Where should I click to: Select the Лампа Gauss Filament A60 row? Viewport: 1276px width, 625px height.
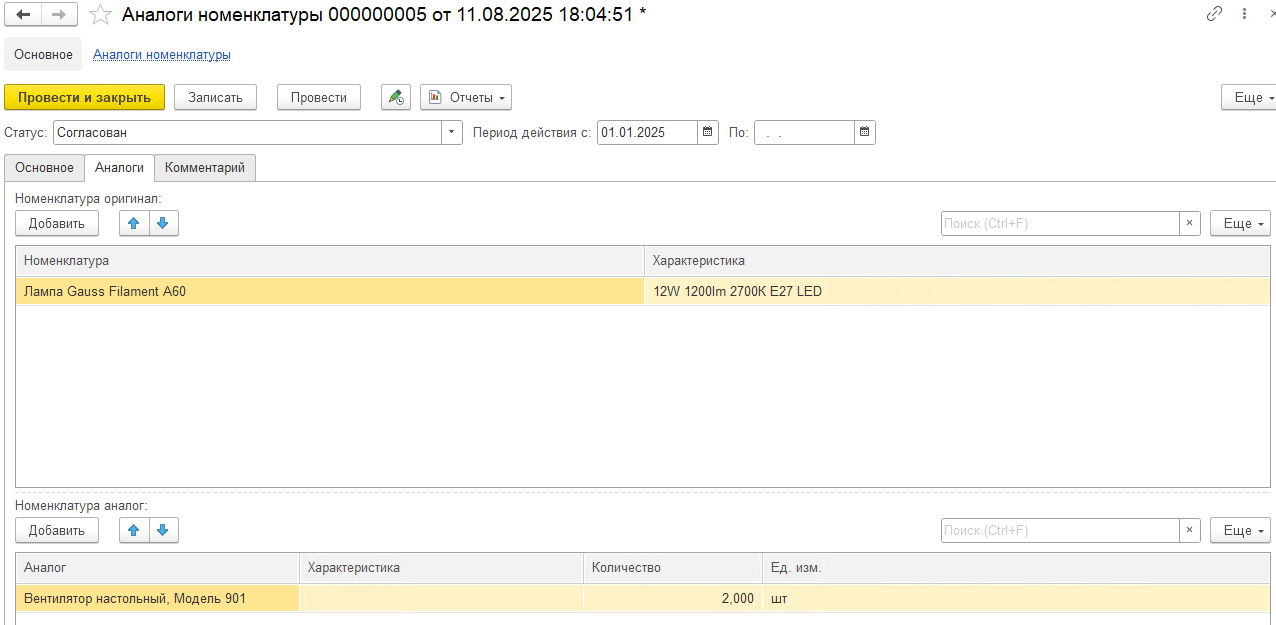[x=330, y=291]
